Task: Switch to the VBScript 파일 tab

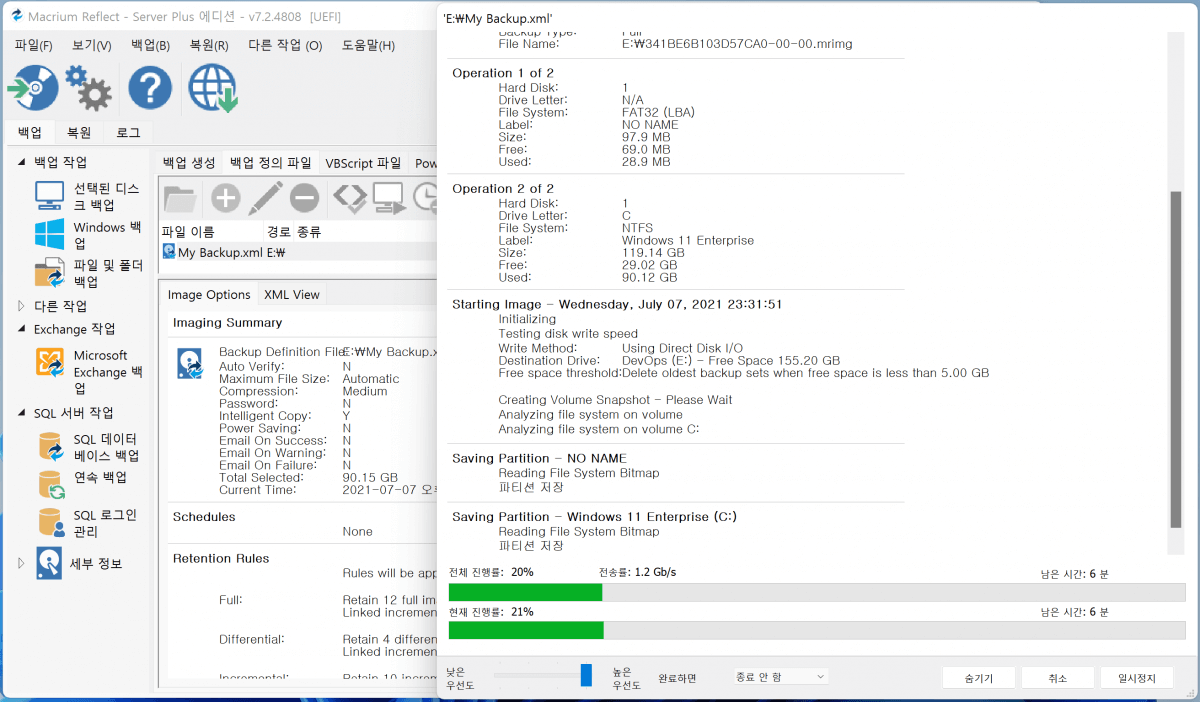Action: (363, 163)
